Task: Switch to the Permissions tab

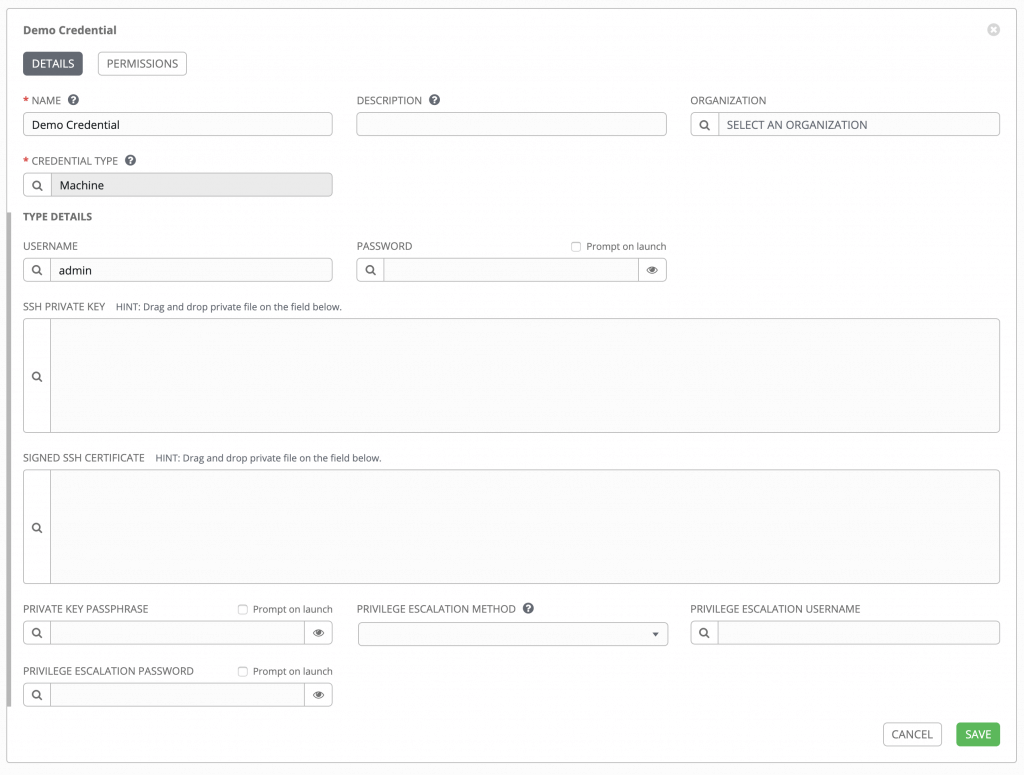Action: tap(142, 63)
